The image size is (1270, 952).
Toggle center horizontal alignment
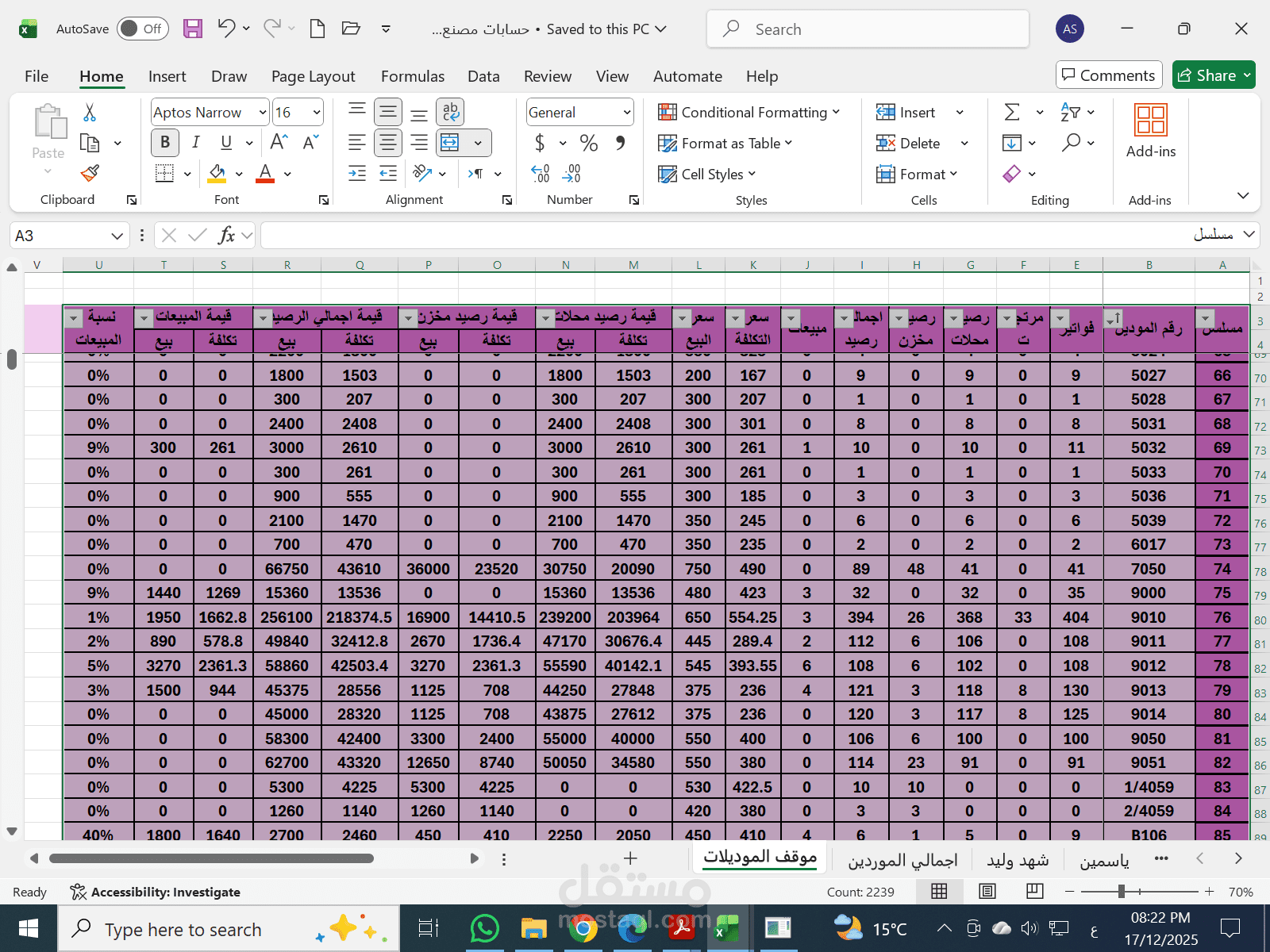pos(388,143)
